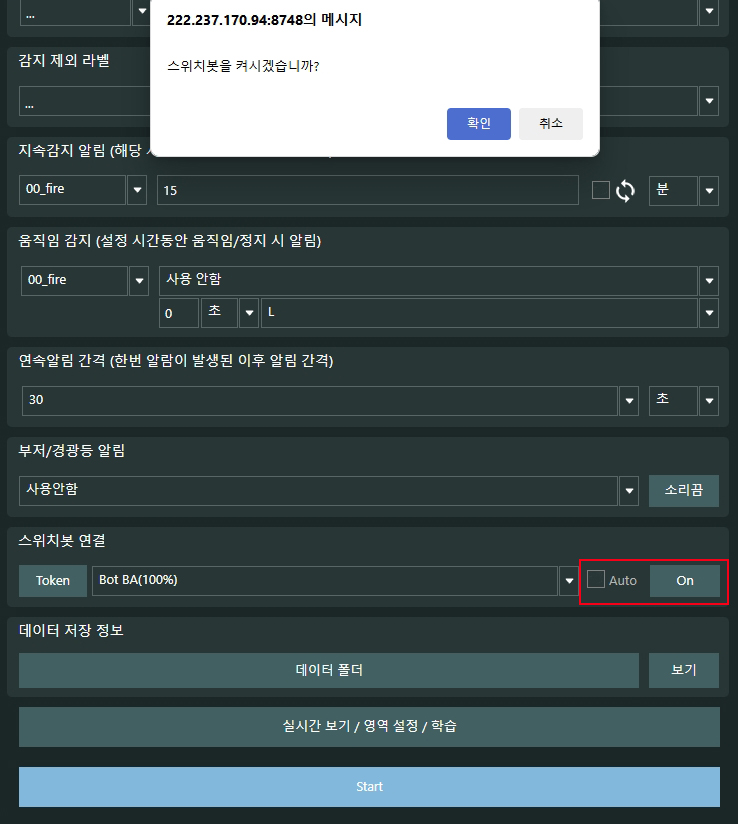Expand the L dropdown in motion detection
The image size is (738, 824).
coord(709,313)
